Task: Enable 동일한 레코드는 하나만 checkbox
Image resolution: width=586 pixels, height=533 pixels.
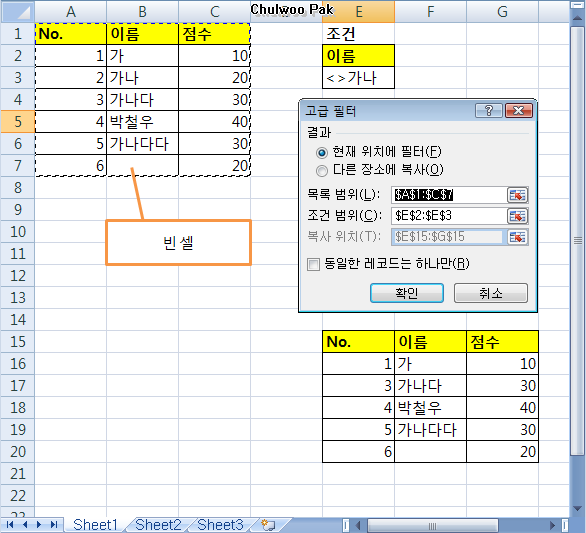Action: [x=313, y=264]
